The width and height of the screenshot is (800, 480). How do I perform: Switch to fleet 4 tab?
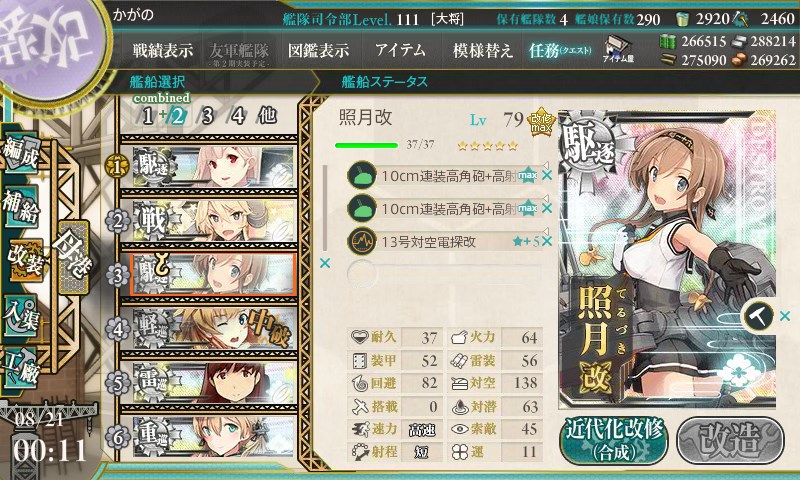point(238,116)
